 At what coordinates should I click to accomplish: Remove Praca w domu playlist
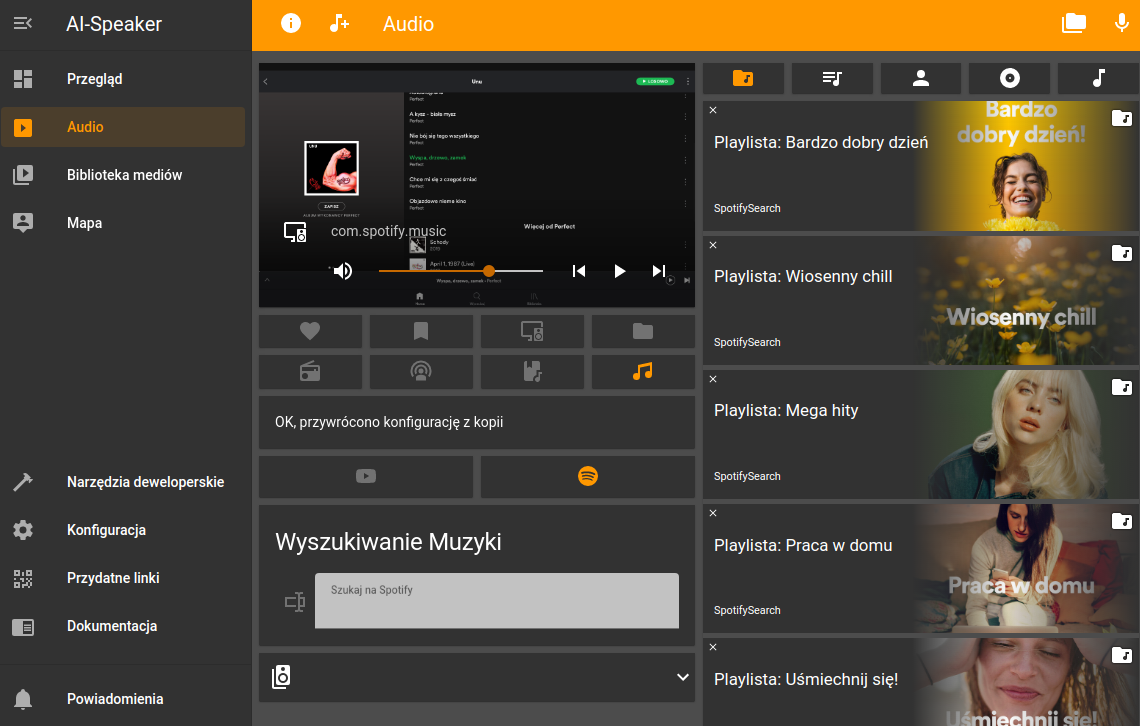(x=713, y=513)
